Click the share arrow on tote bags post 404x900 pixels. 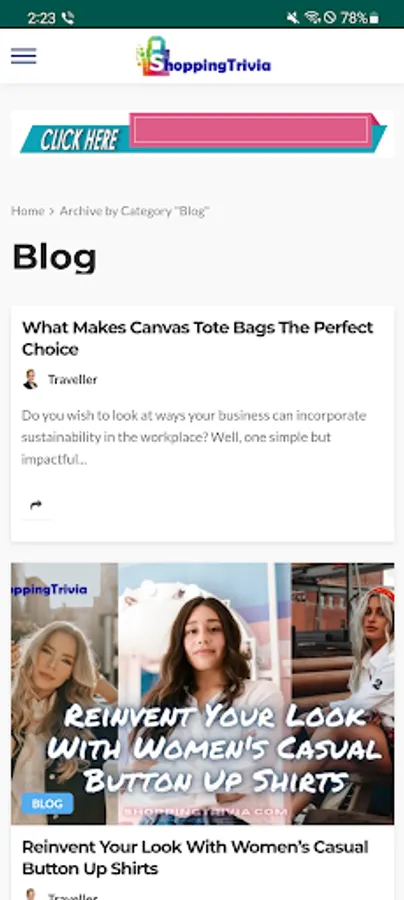(36, 505)
